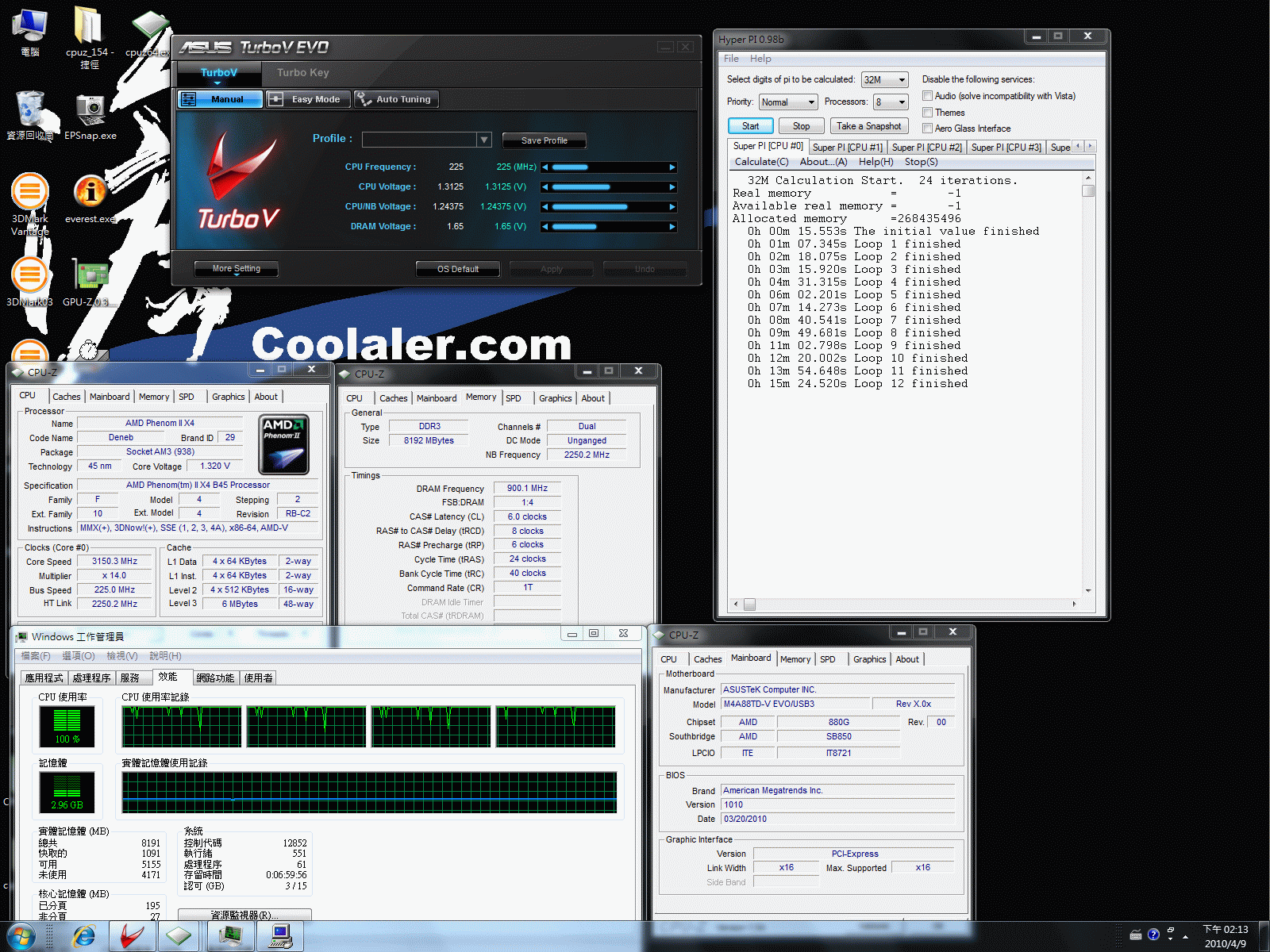Click the Start button in Hyper PI
Viewport: 1270px width, 952px height.
click(x=751, y=126)
